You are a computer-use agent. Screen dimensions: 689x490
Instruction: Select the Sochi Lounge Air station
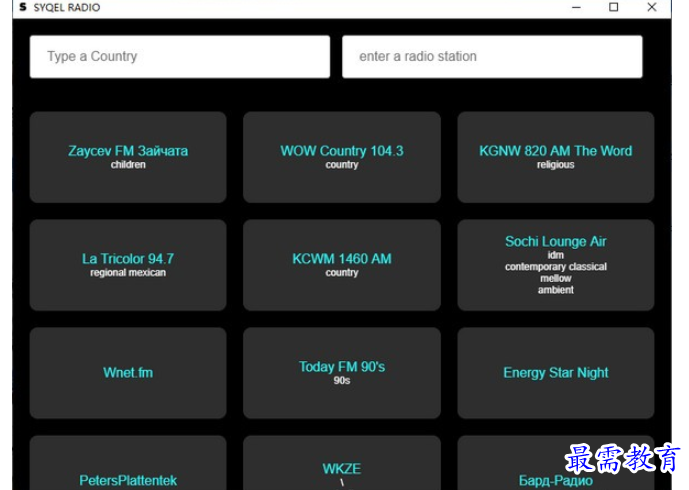coord(555,265)
